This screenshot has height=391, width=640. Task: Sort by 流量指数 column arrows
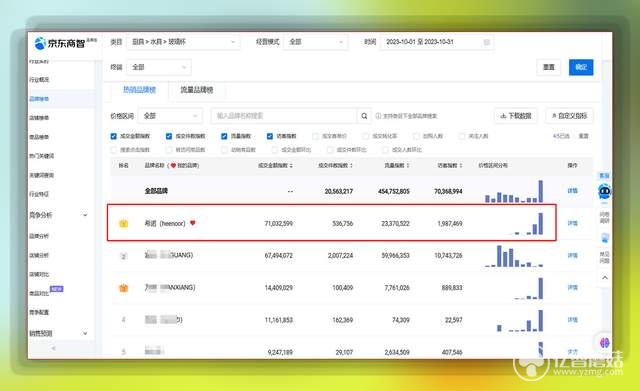407,165
